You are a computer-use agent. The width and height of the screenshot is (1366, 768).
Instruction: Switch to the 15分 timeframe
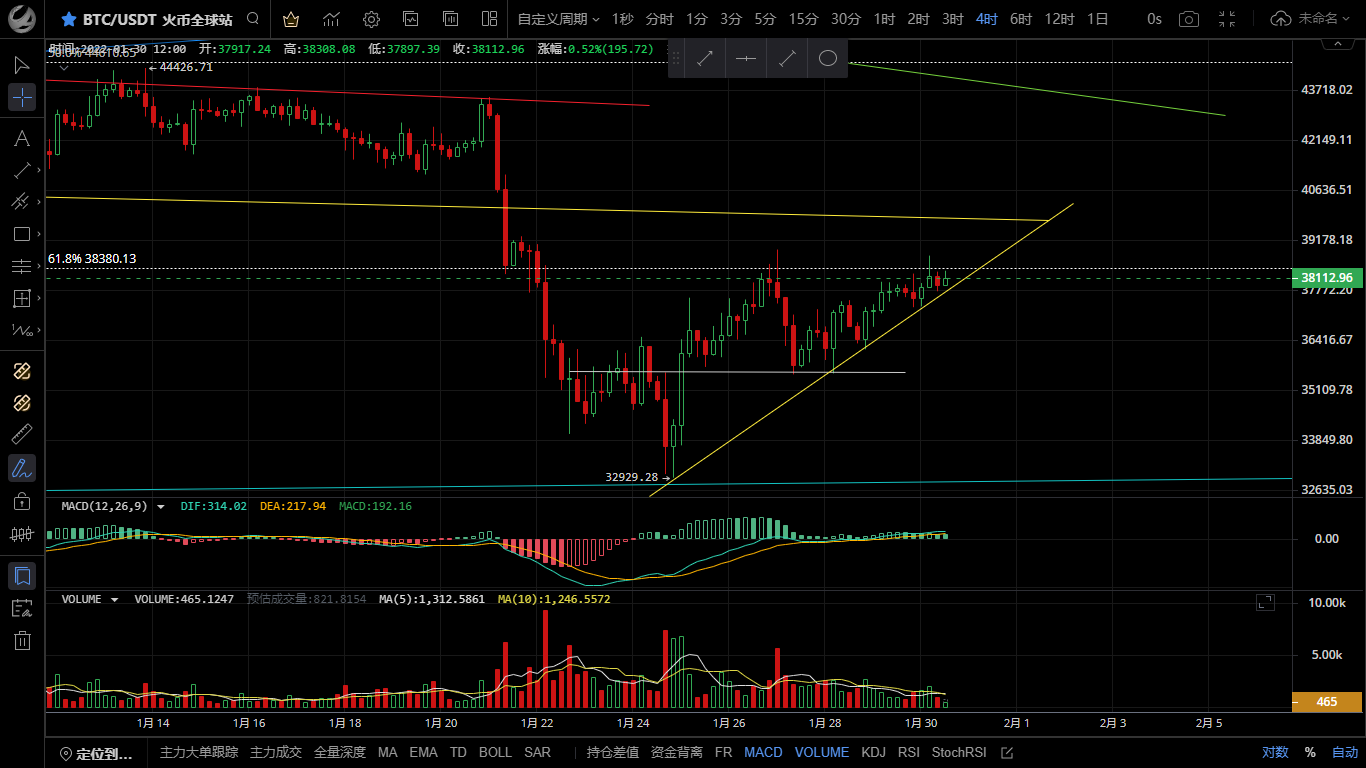(803, 19)
